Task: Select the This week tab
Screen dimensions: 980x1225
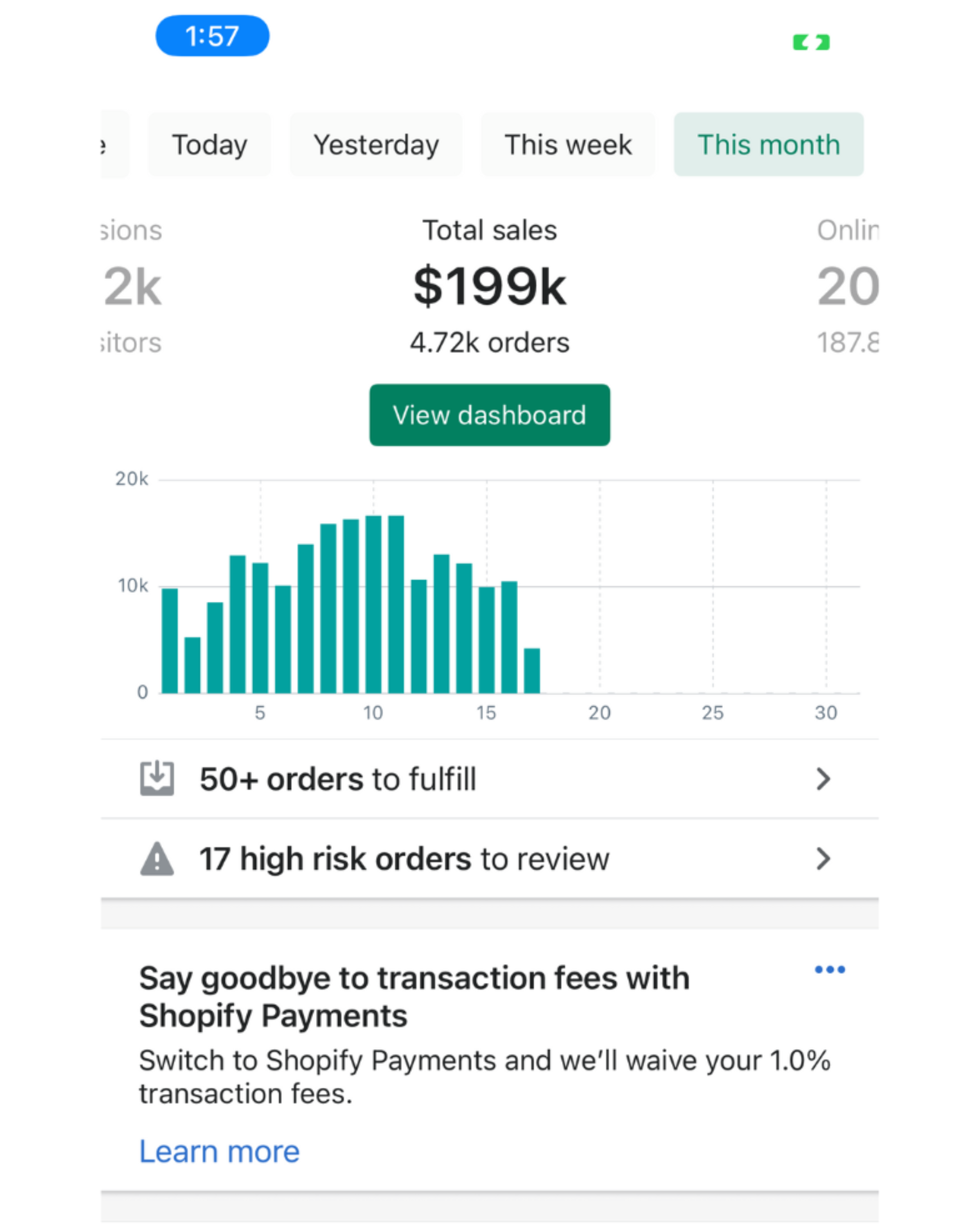Action: 568,144
